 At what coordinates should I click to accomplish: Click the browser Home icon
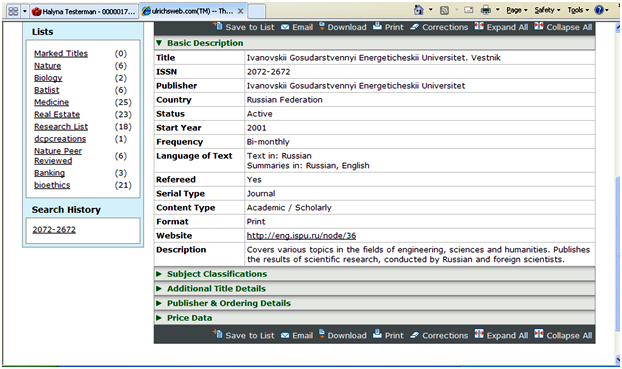coord(419,10)
